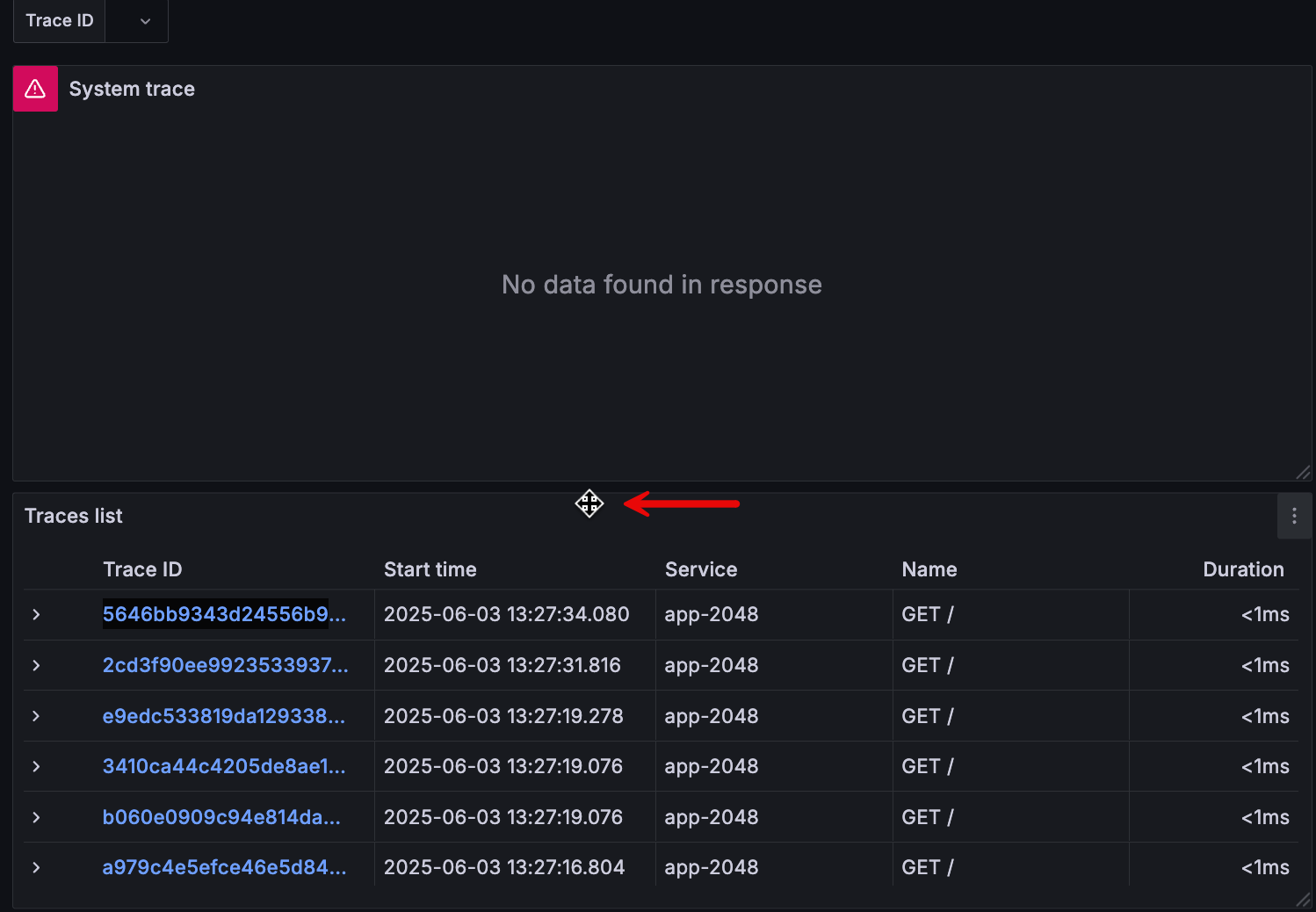Click the Start time column header

click(x=430, y=569)
